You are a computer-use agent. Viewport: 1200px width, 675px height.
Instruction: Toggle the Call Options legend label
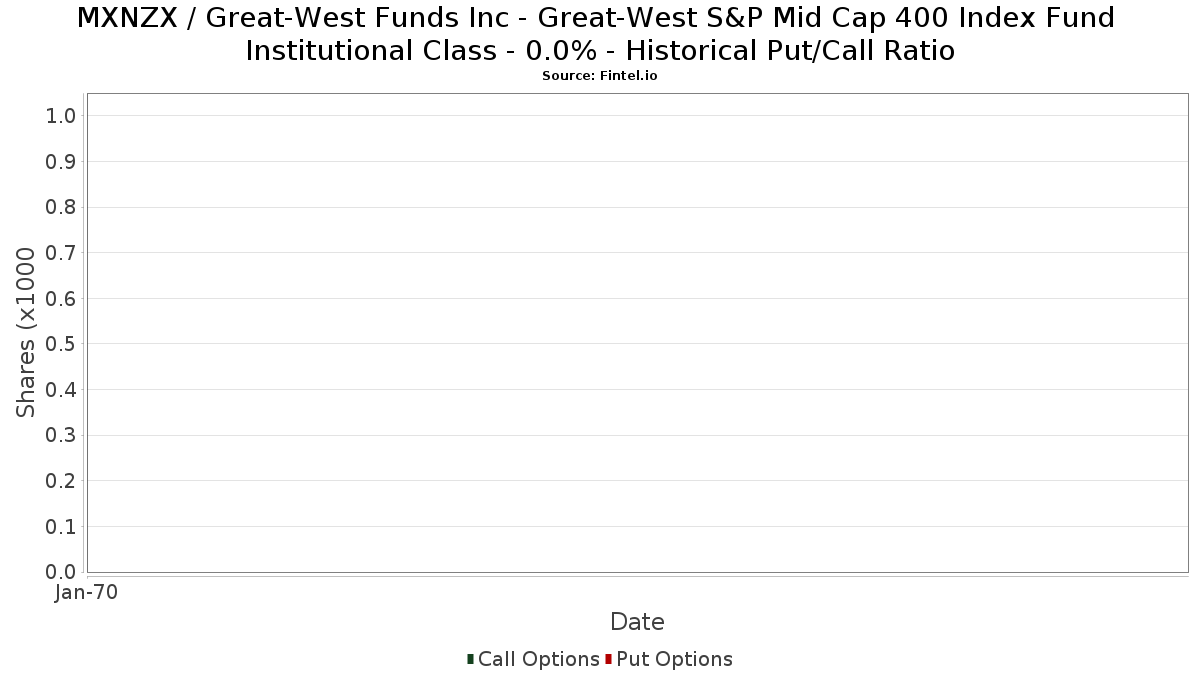[538, 659]
